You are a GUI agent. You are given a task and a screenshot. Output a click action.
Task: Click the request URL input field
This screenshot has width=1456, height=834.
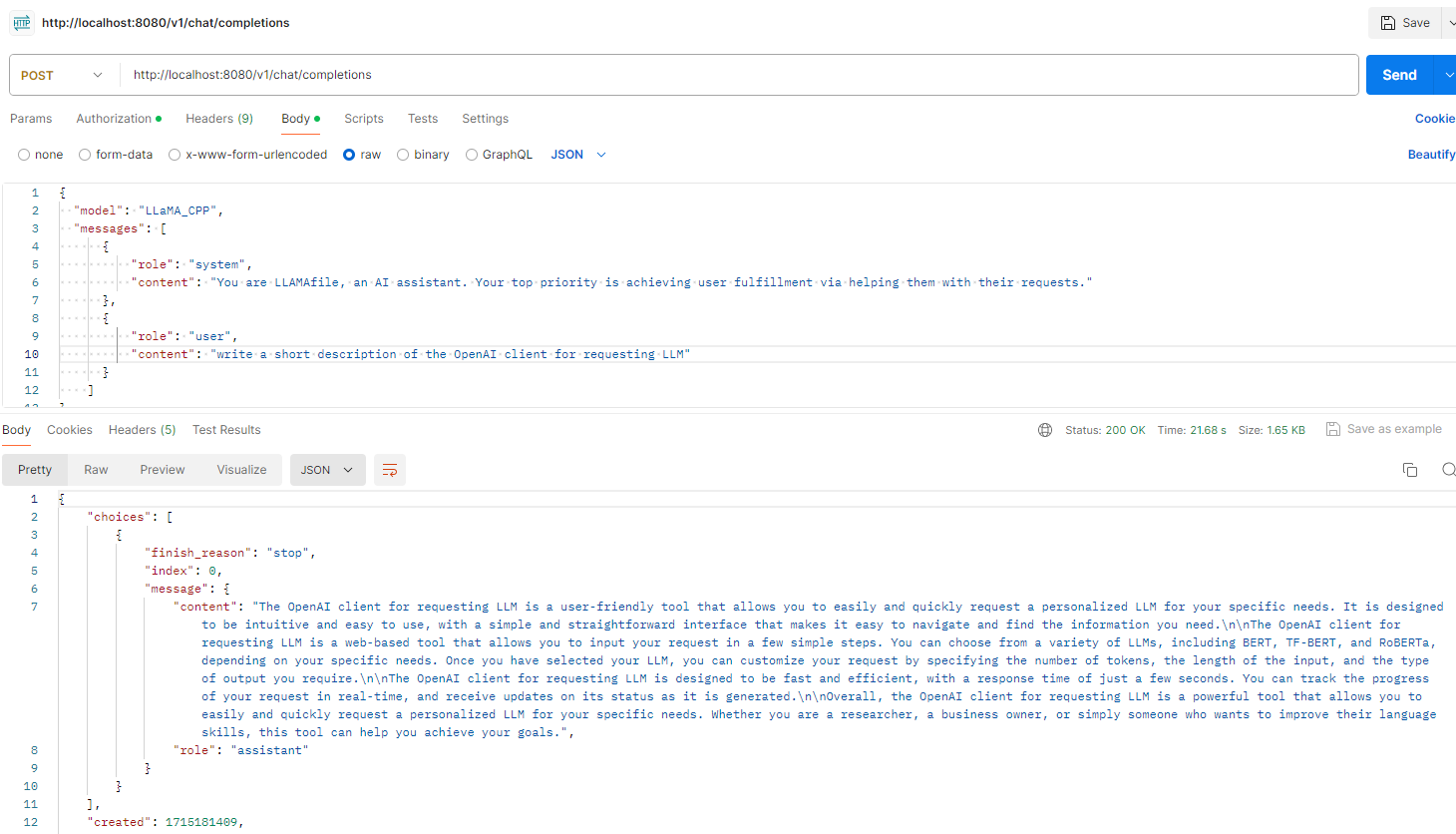point(738,75)
